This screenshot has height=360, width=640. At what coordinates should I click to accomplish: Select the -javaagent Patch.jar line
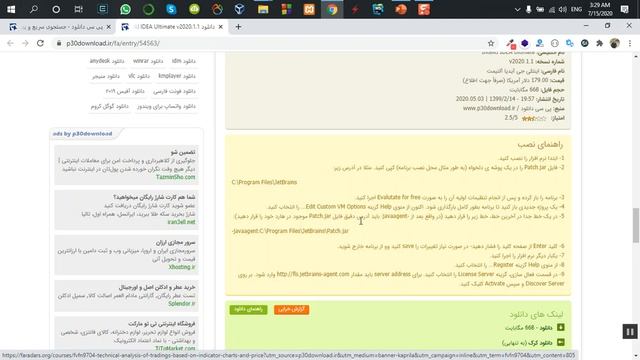pyautogui.click(x=290, y=231)
